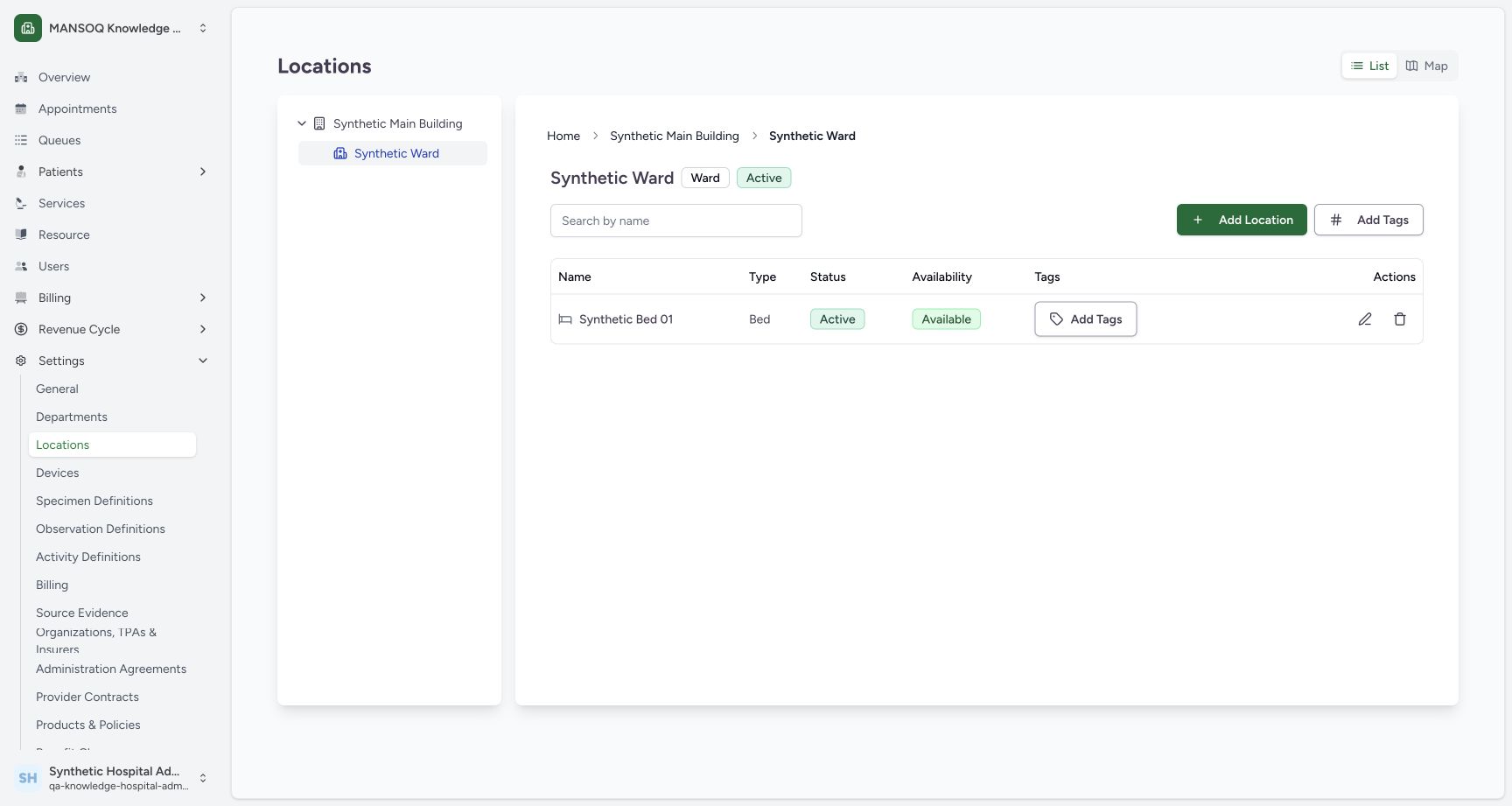Open Activity Definitions settings
Viewport: 1512px width, 806px height.
click(x=88, y=557)
